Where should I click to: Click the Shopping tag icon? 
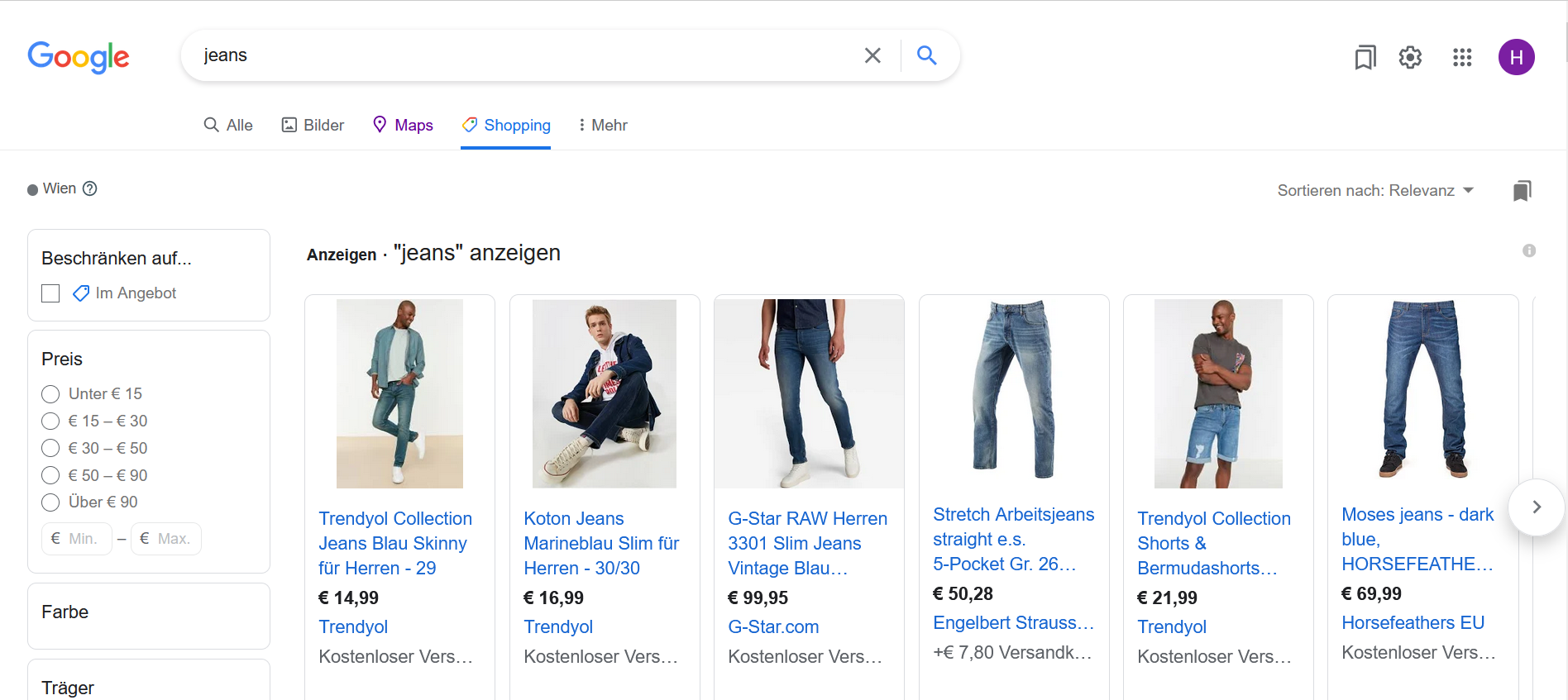click(x=470, y=125)
